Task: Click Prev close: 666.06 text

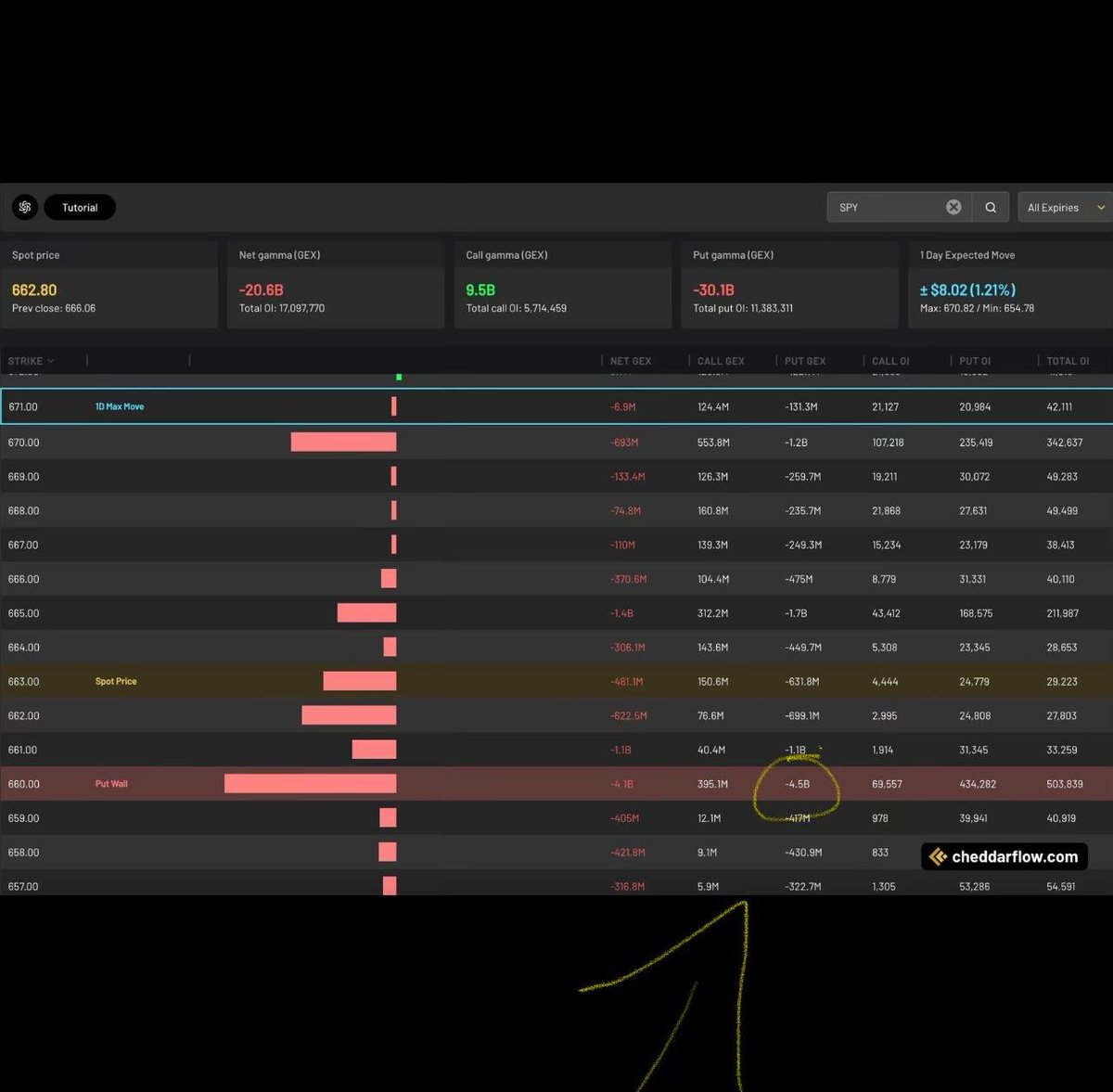Action: pos(54,308)
